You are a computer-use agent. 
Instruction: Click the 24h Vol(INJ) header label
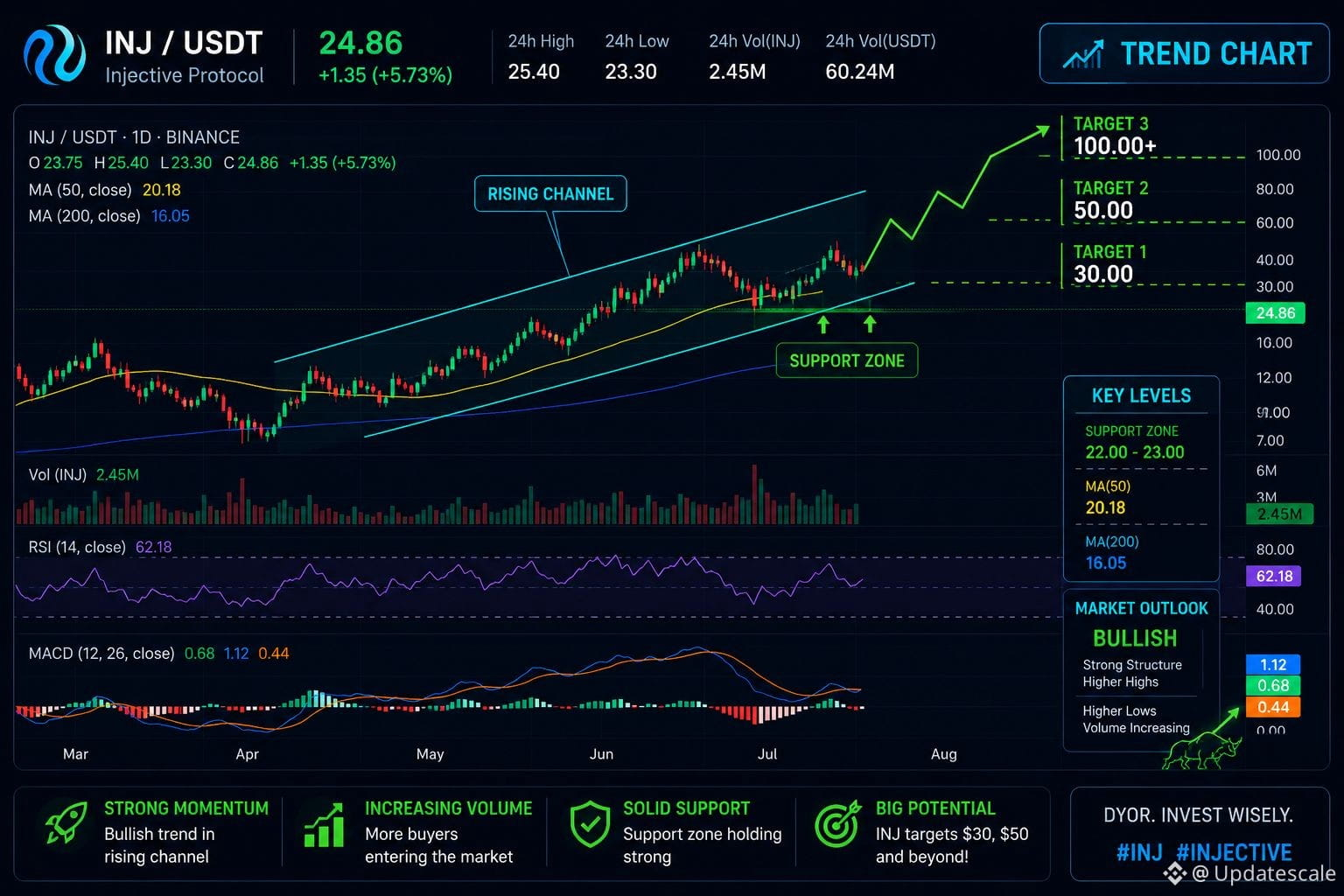click(754, 41)
